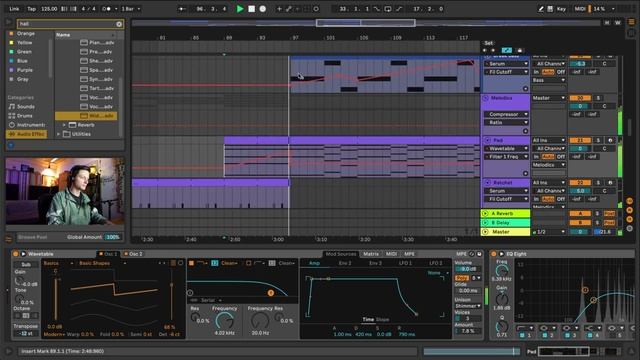The image size is (640, 360).
Task: Switch to the Osc 2 tab
Action: point(133,254)
